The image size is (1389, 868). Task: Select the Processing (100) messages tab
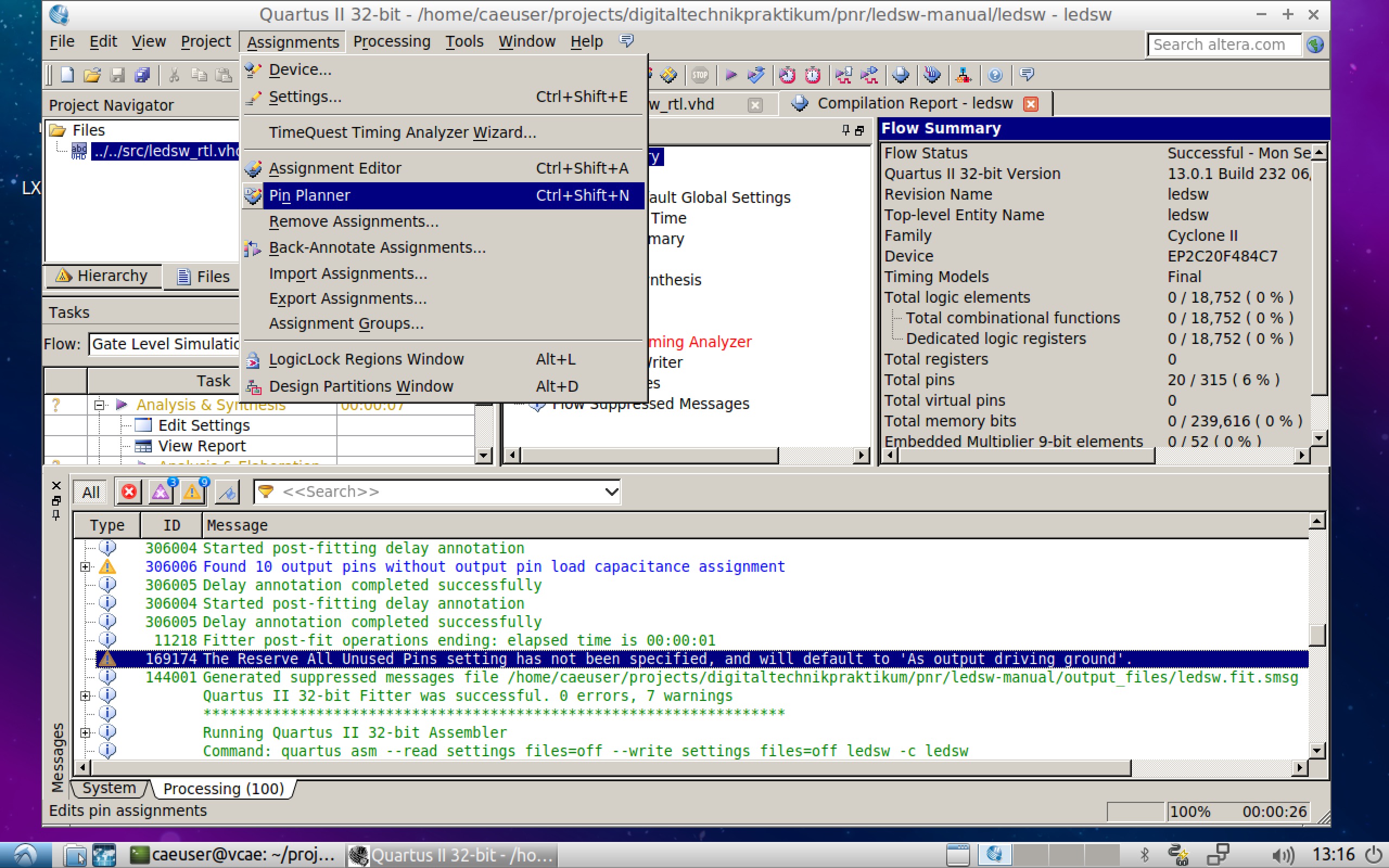point(224,789)
